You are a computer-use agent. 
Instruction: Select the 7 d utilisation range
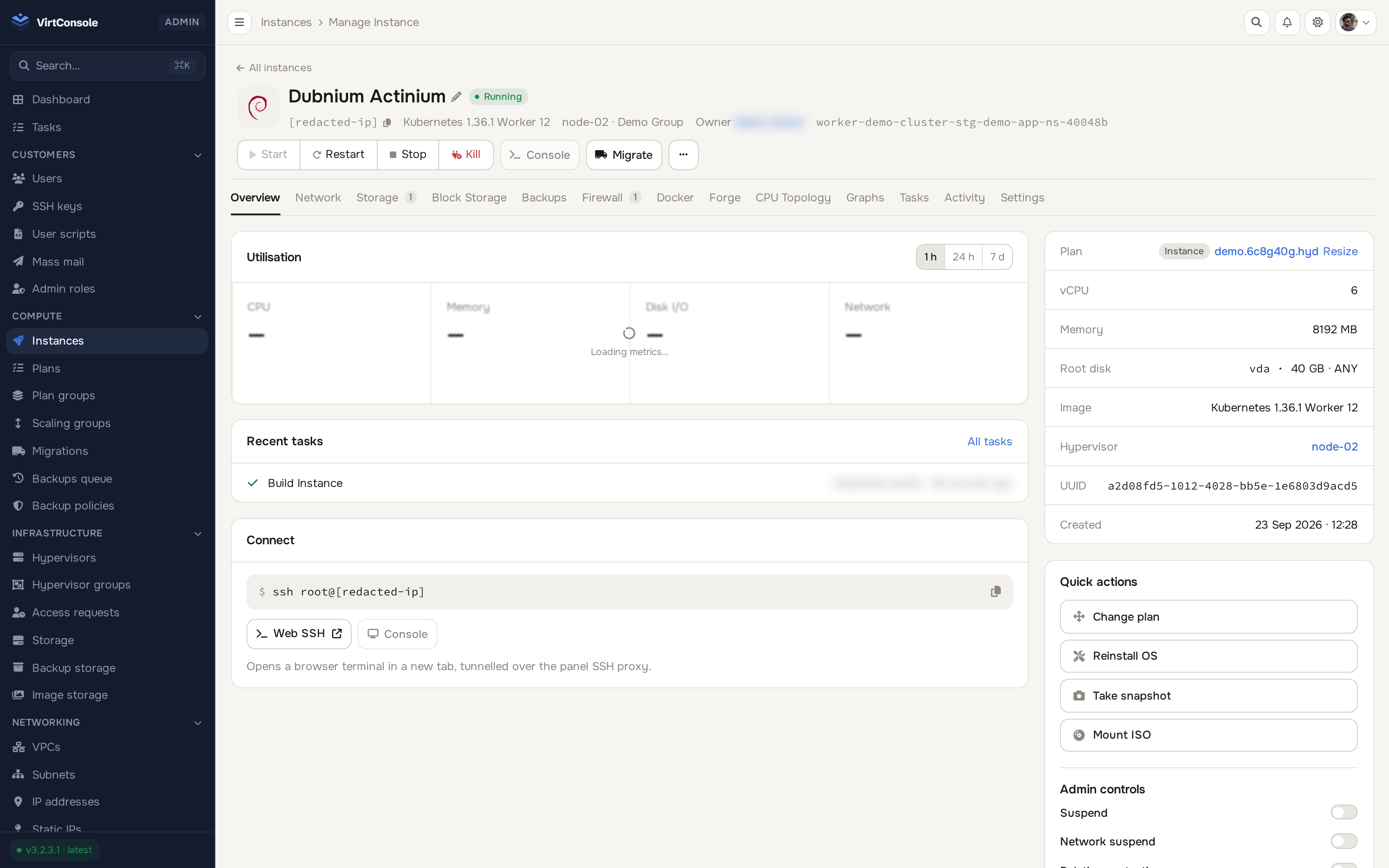(997, 256)
